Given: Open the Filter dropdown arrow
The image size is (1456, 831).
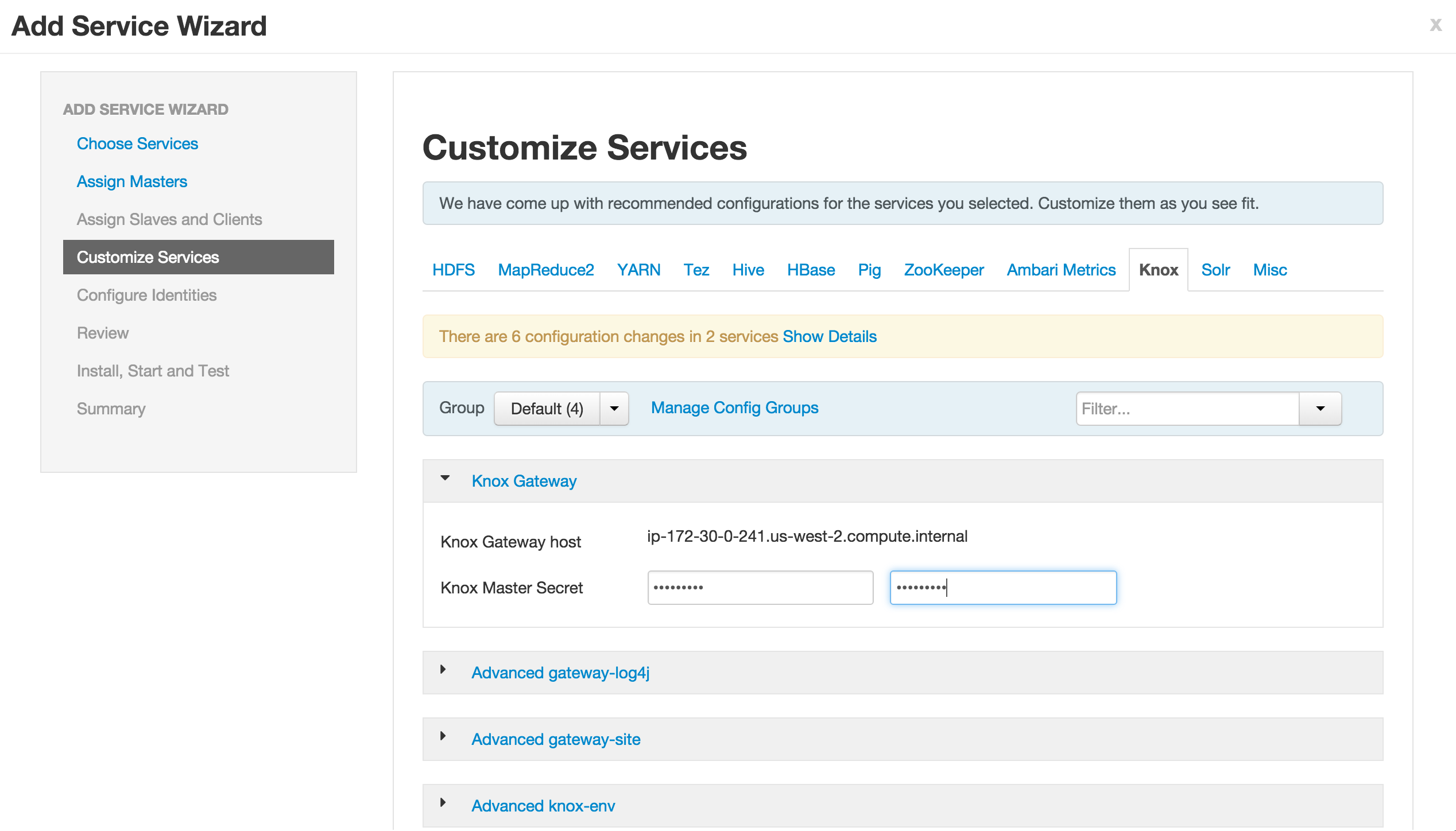Looking at the screenshot, I should [x=1320, y=409].
